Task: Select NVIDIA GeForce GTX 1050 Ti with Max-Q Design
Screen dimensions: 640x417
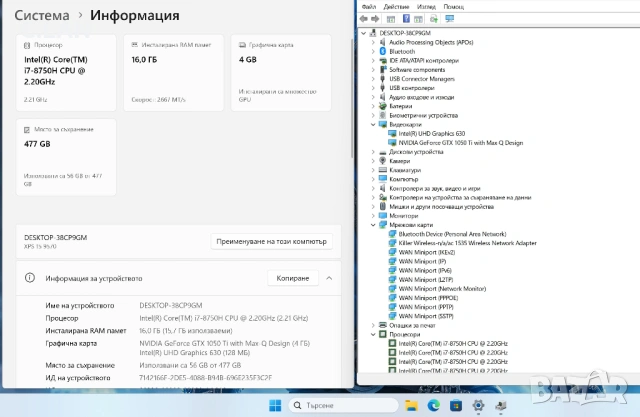Action: pos(460,143)
